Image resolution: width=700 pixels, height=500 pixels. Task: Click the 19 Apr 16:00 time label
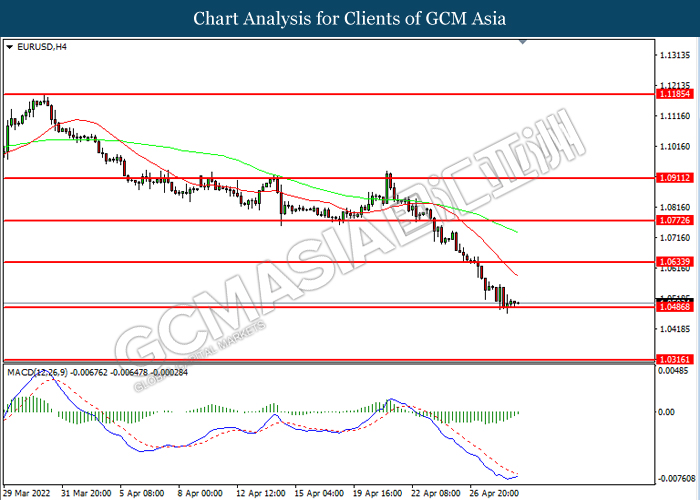point(378,493)
